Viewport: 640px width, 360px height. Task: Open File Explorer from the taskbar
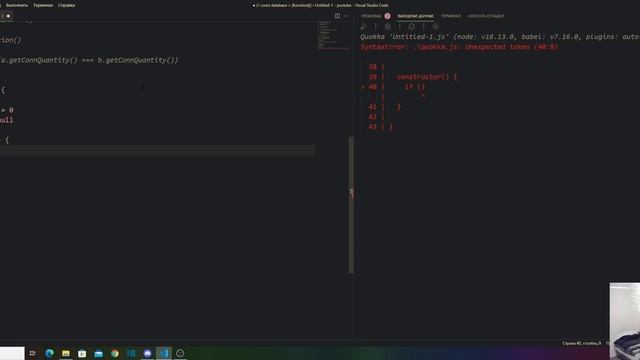pyautogui.click(x=66, y=353)
